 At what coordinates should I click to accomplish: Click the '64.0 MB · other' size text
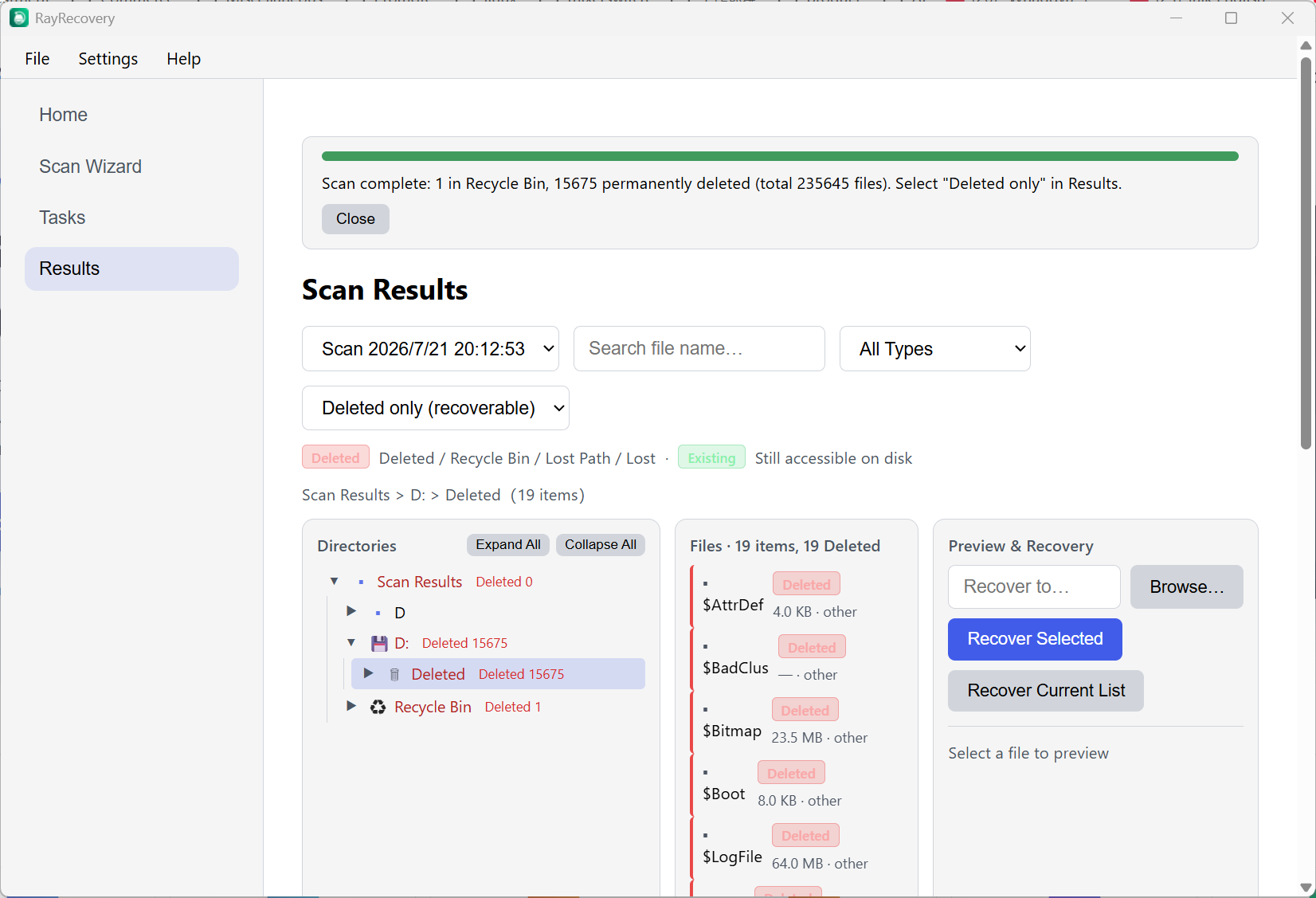click(820, 864)
